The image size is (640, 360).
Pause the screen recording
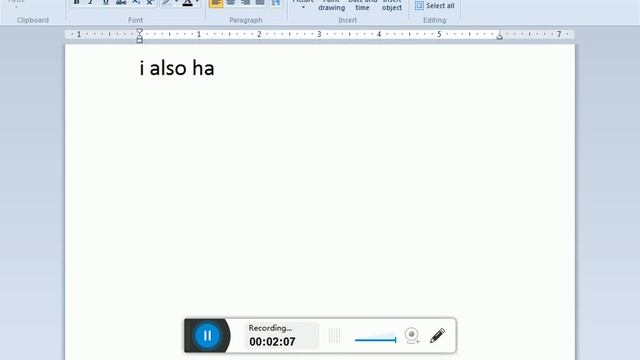coord(207,336)
